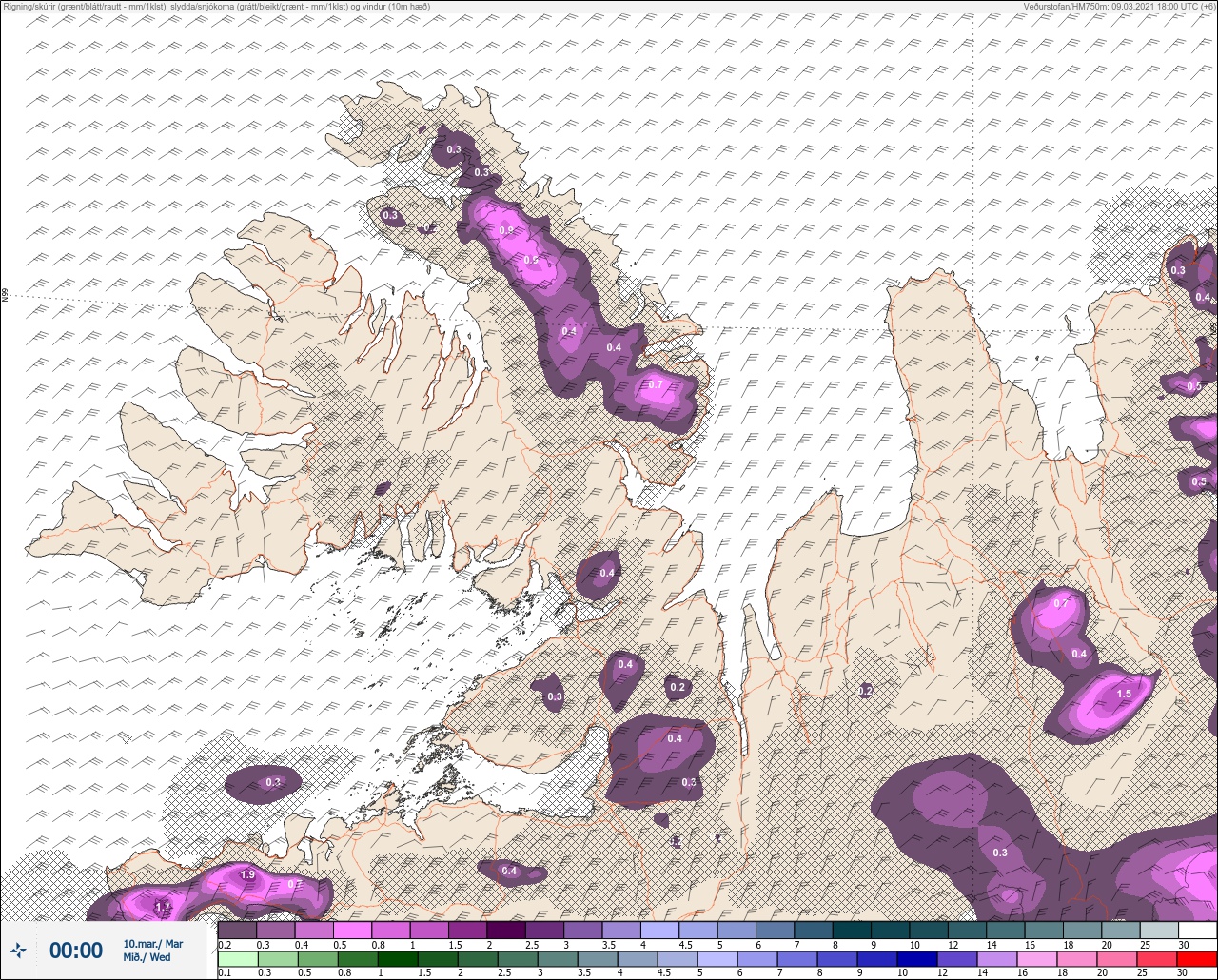Select the darkest purple snow swatch labeled 2

[x=505, y=930]
